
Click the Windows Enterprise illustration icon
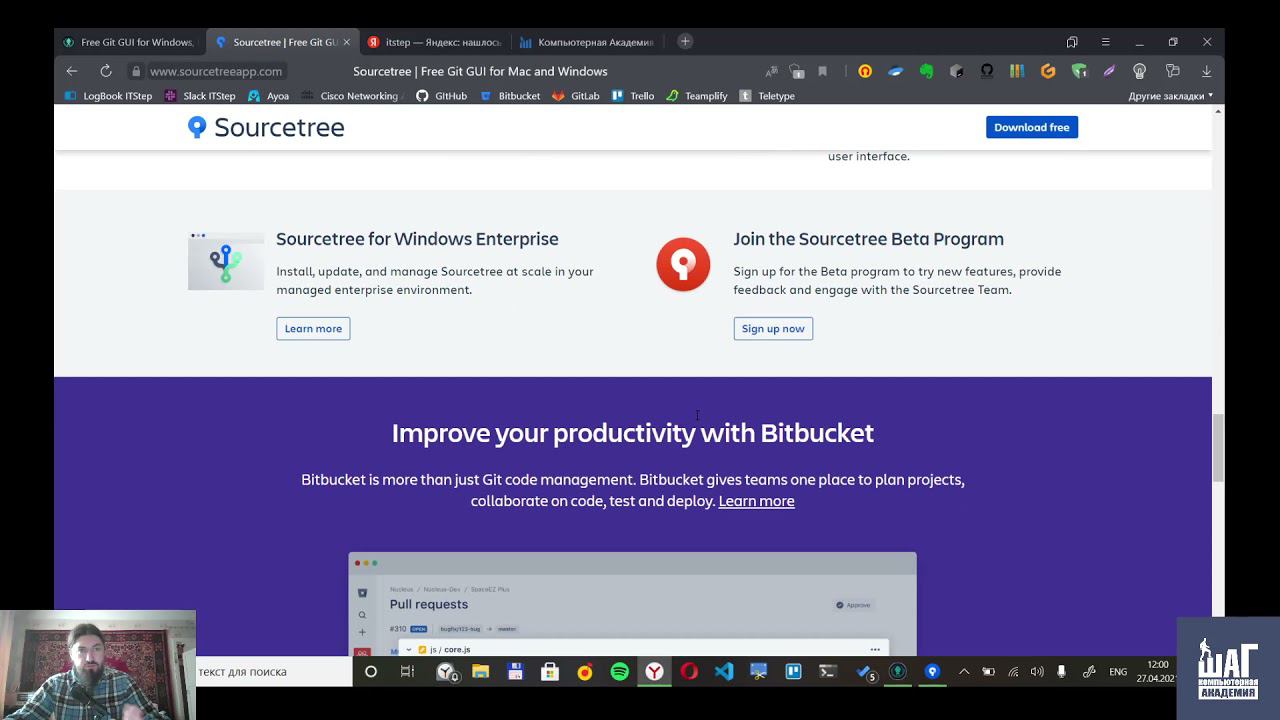coord(226,261)
